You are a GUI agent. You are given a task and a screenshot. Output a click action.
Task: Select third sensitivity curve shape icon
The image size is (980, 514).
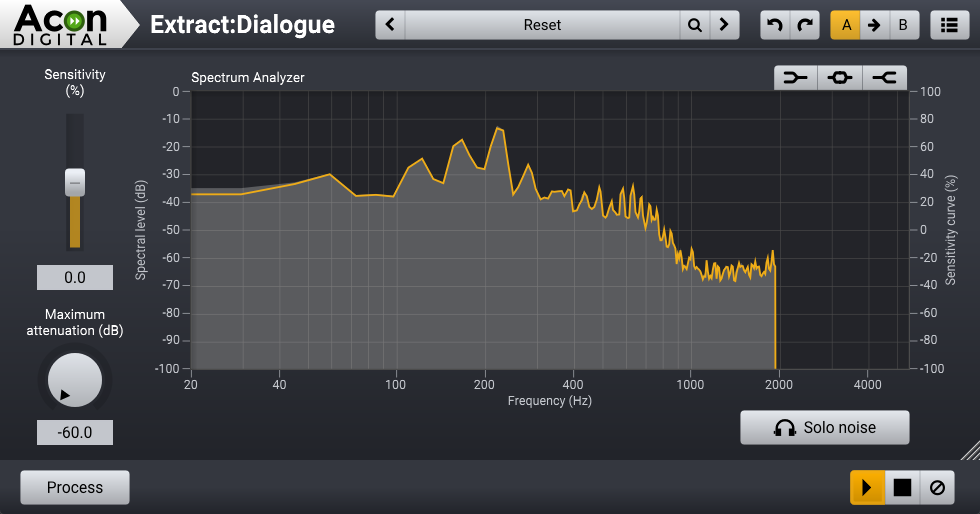click(884, 78)
